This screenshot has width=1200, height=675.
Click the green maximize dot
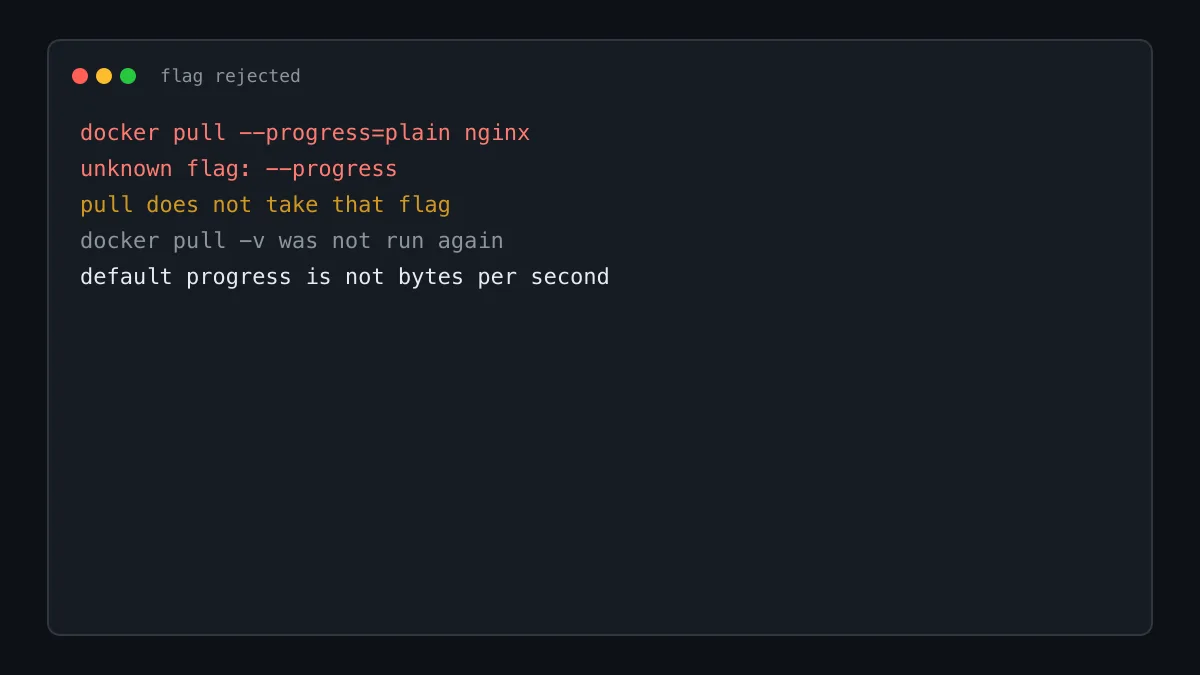tap(128, 76)
